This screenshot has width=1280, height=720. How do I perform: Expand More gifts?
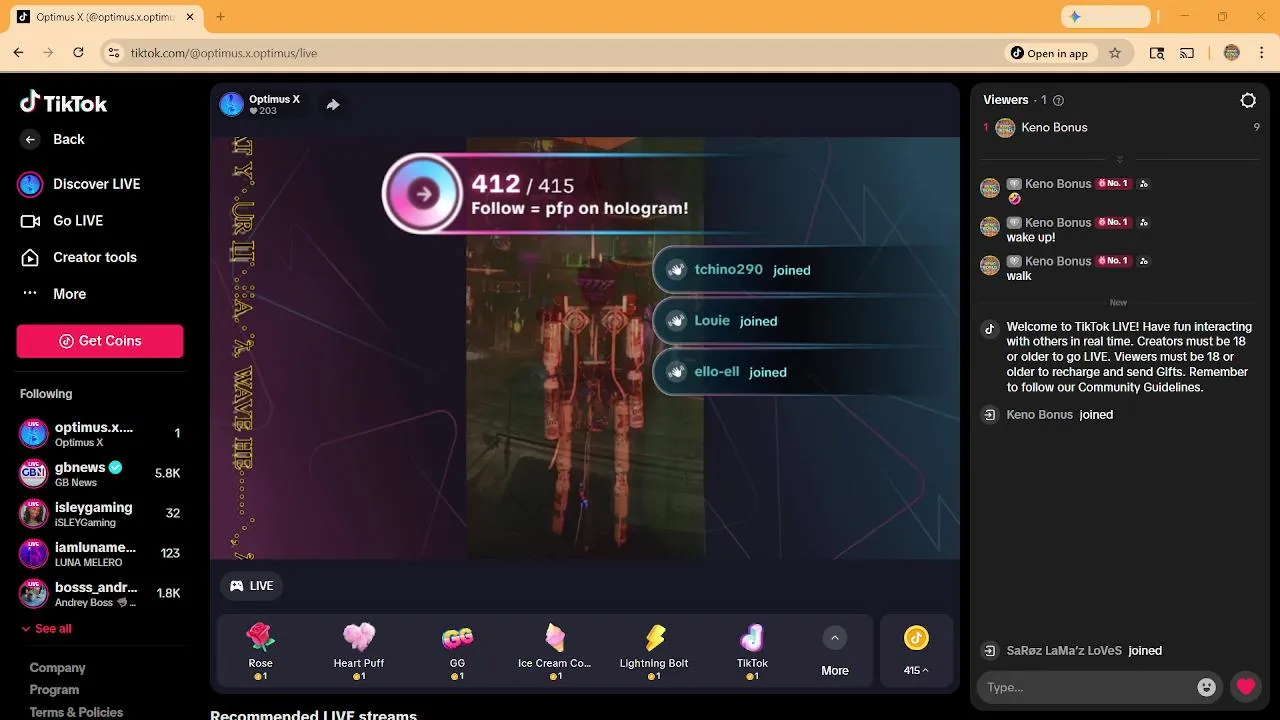835,651
